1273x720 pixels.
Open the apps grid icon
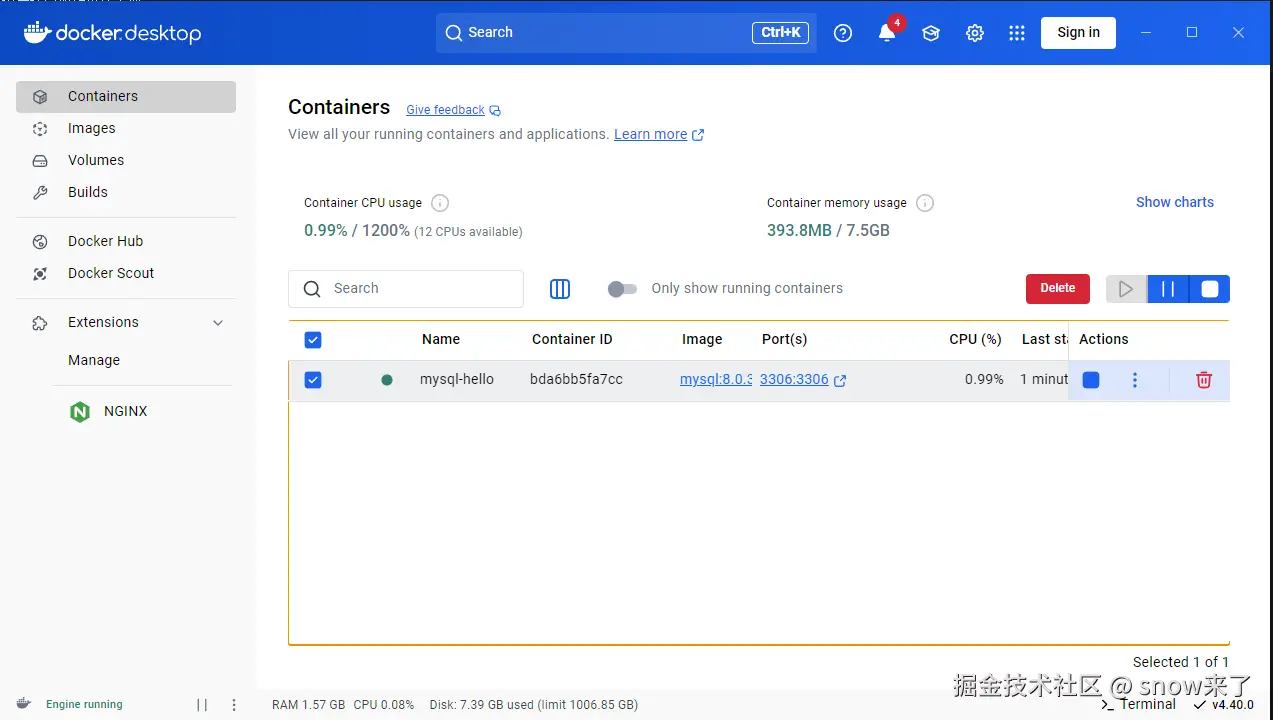pos(1017,33)
